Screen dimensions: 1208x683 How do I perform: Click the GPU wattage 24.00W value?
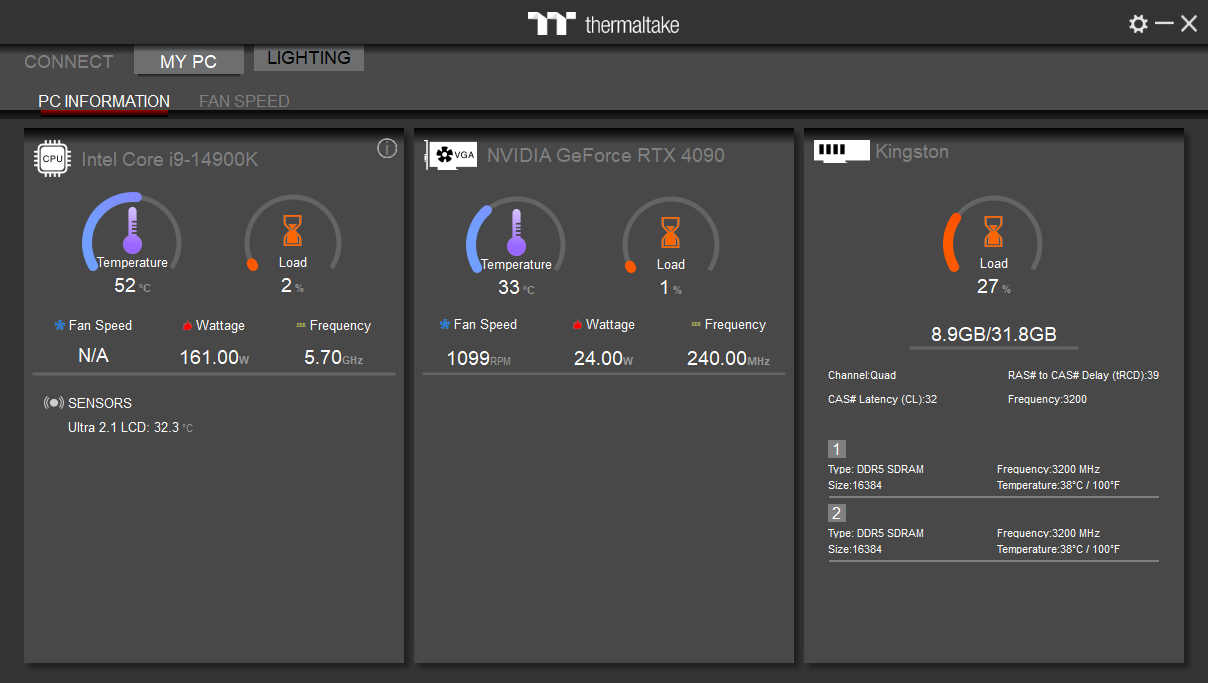pyautogui.click(x=604, y=358)
